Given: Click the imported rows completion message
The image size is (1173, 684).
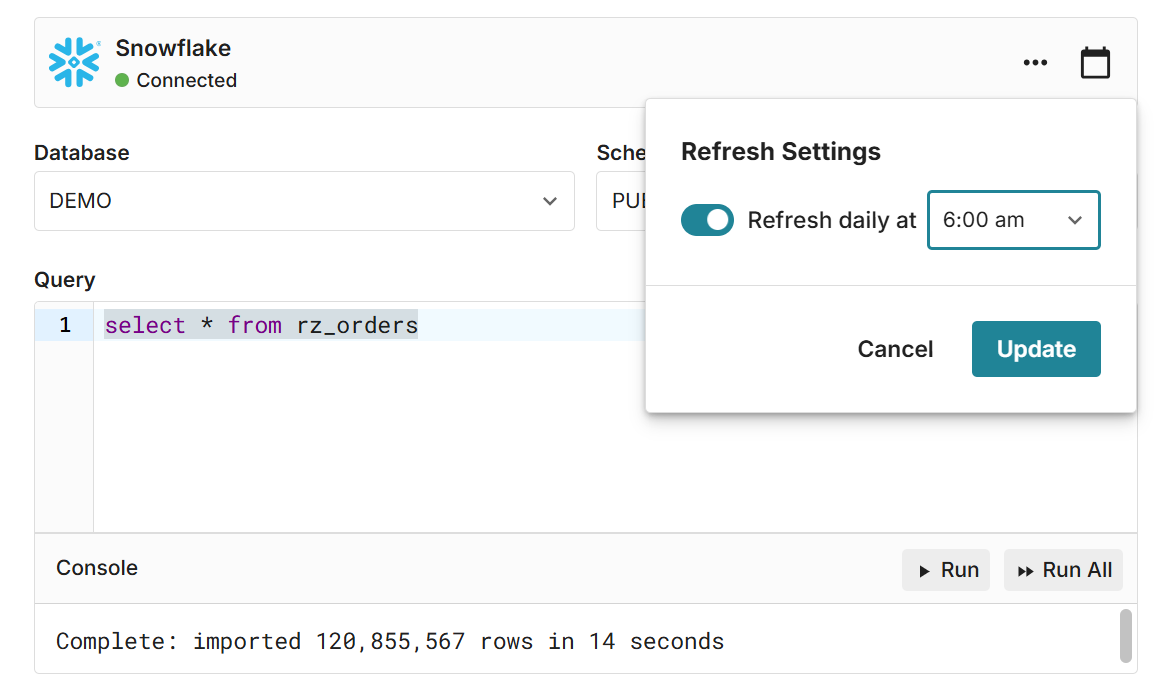Looking at the screenshot, I should tap(389, 641).
